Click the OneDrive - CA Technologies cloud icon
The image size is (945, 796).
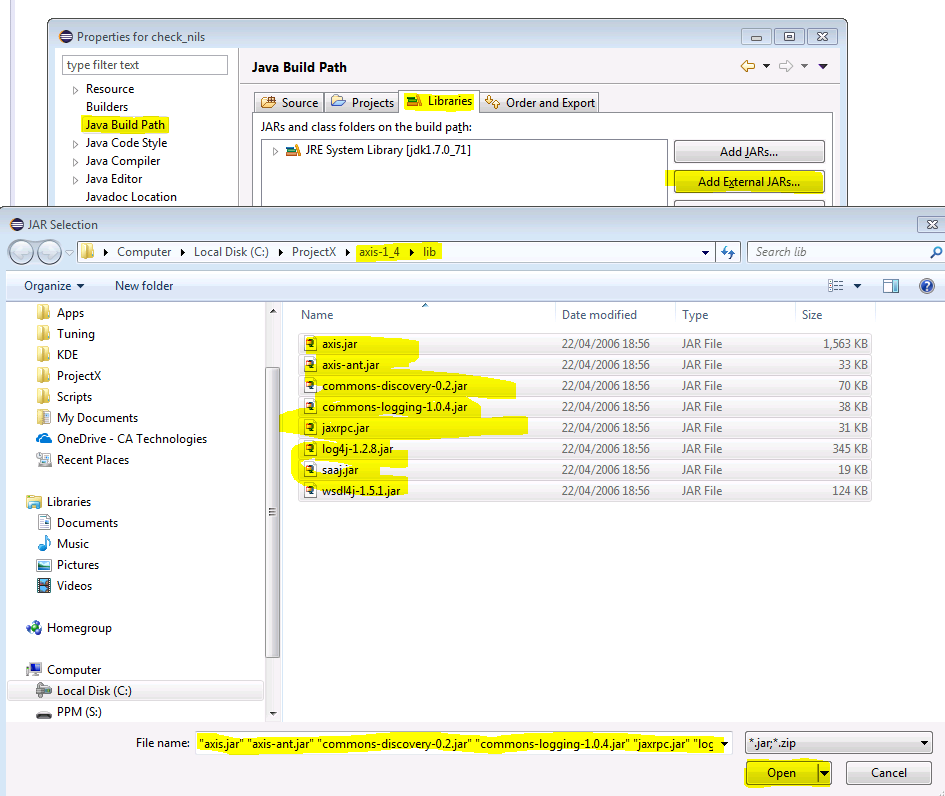tap(44, 439)
